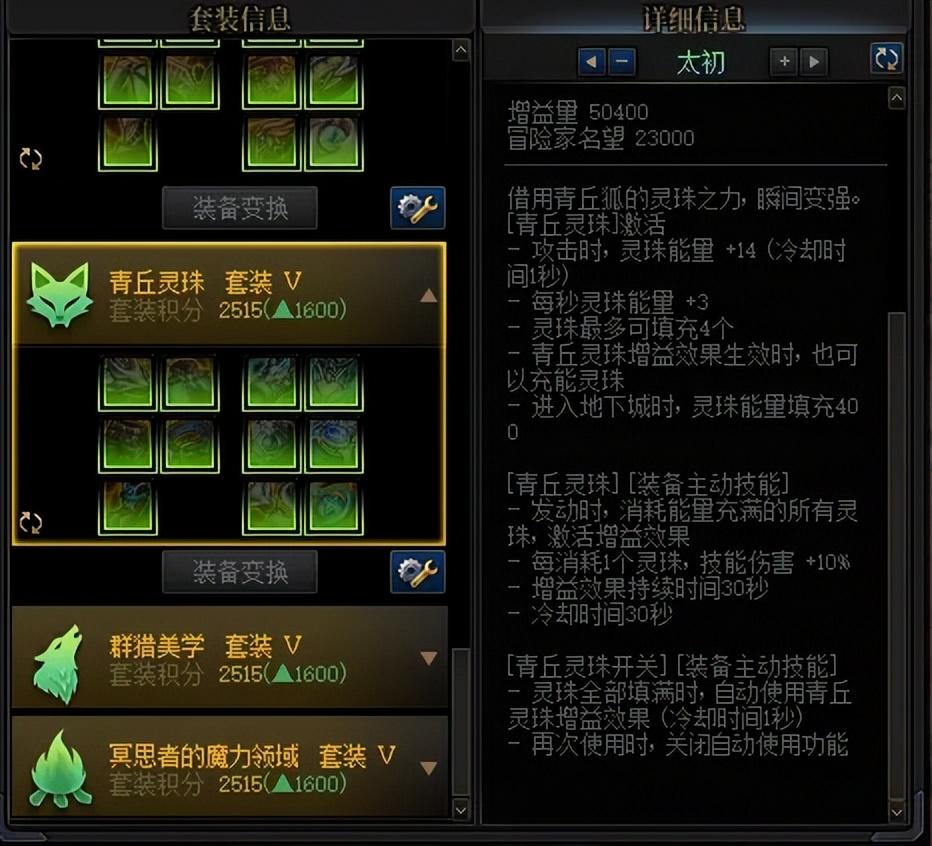Click the set list scrollbar down arrow

[x=461, y=810]
